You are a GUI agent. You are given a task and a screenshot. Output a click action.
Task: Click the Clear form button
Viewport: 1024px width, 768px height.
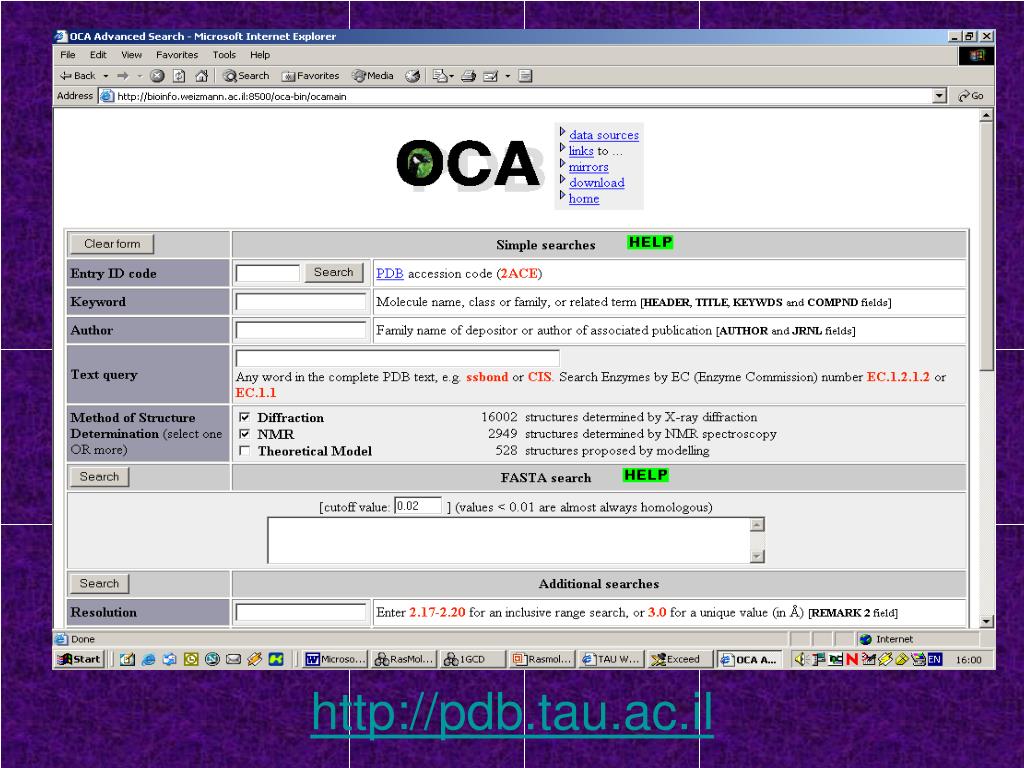(x=112, y=244)
